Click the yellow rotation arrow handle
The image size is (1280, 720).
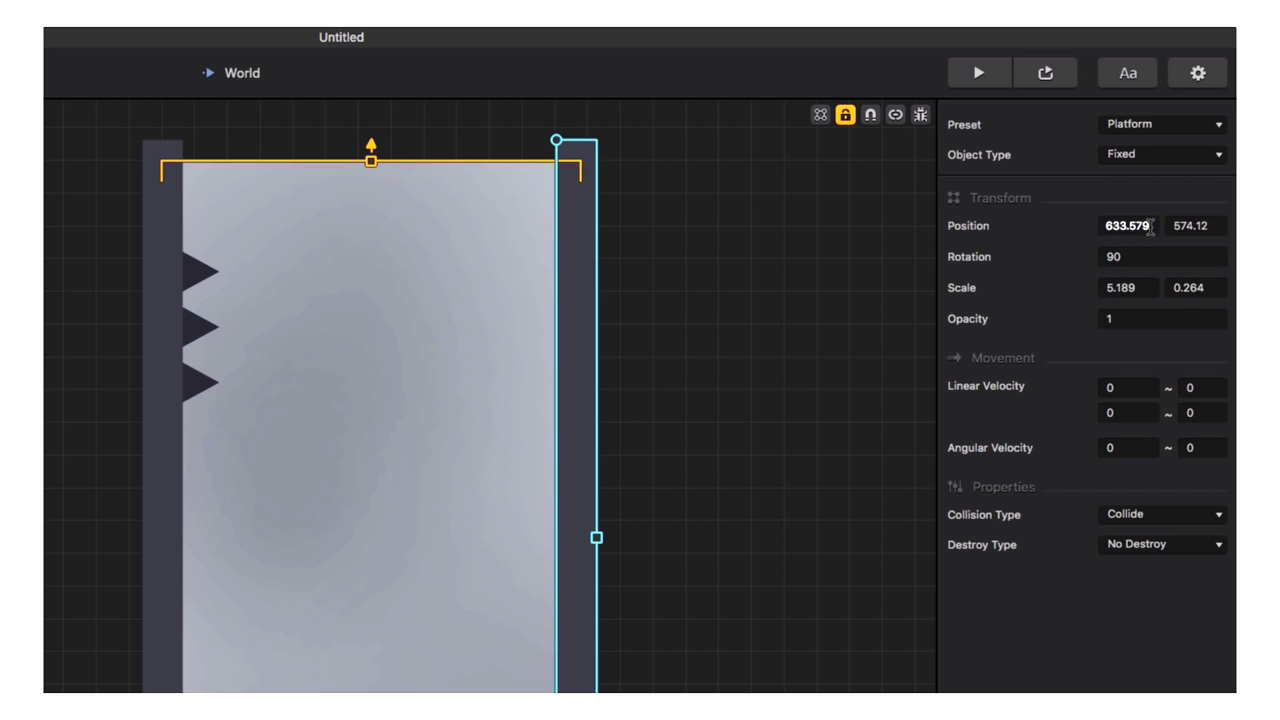[x=371, y=145]
